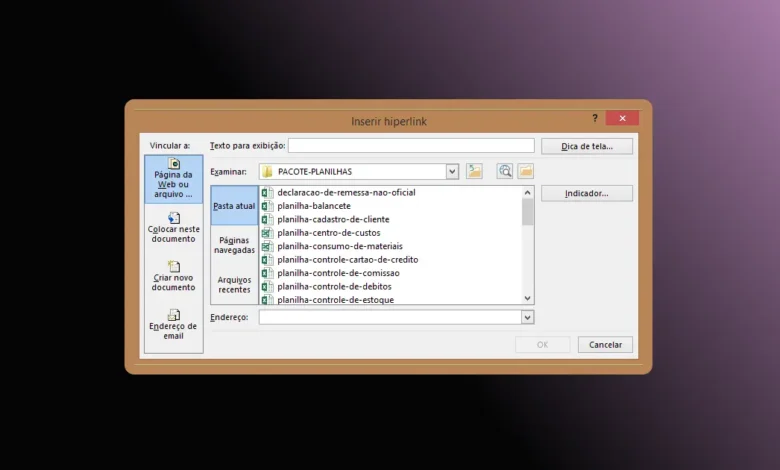Screen dimensions: 780x470
Task: Click the Texto para exibição input field
Action: tap(411, 146)
